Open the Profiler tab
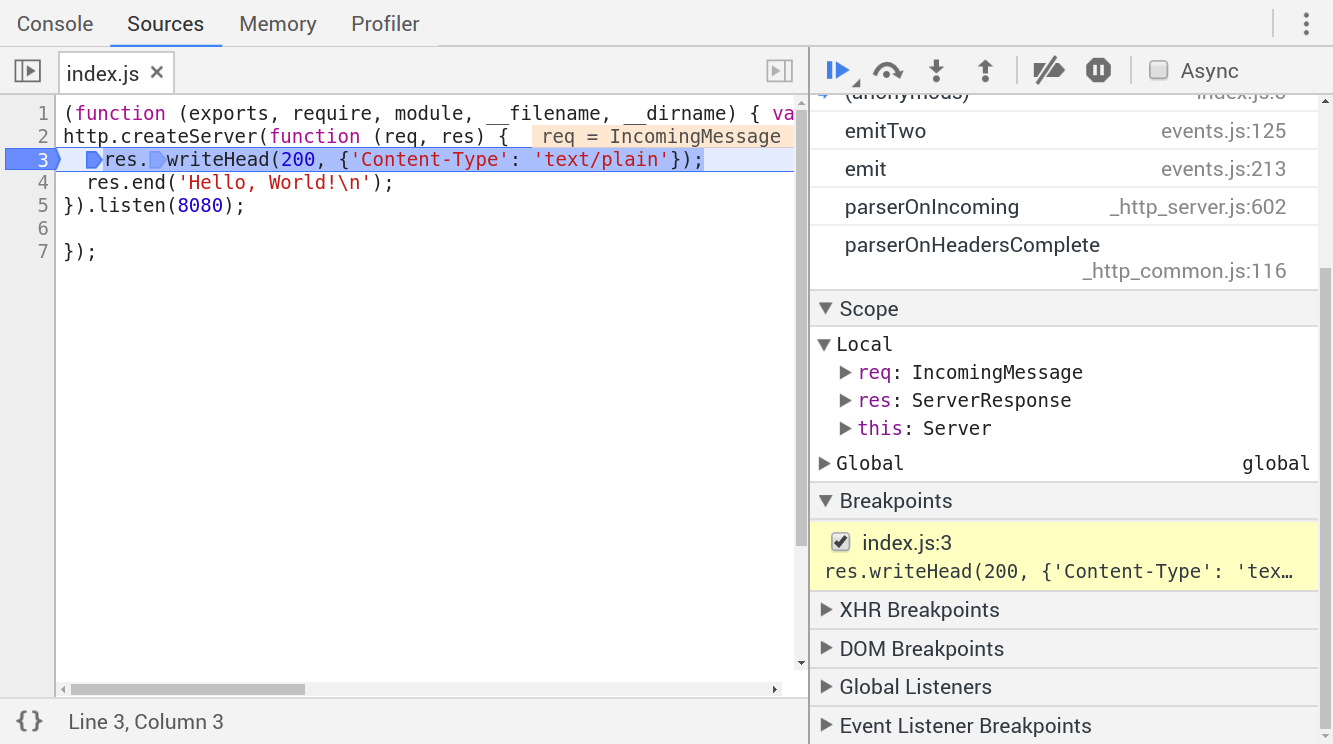 click(x=385, y=24)
